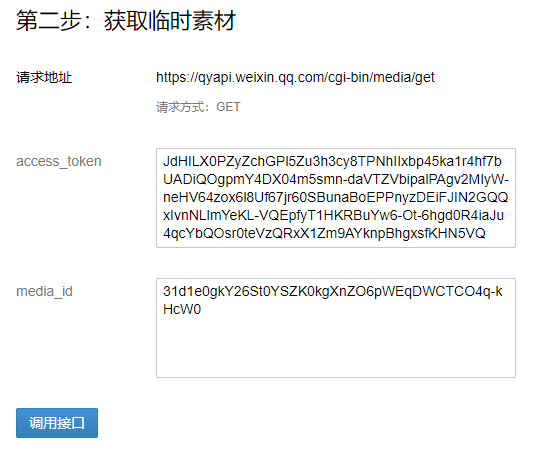Viewport: 541px width, 455px height.
Task: Place cursor in token line starting UADiQOgpmY
Action: click(336, 179)
